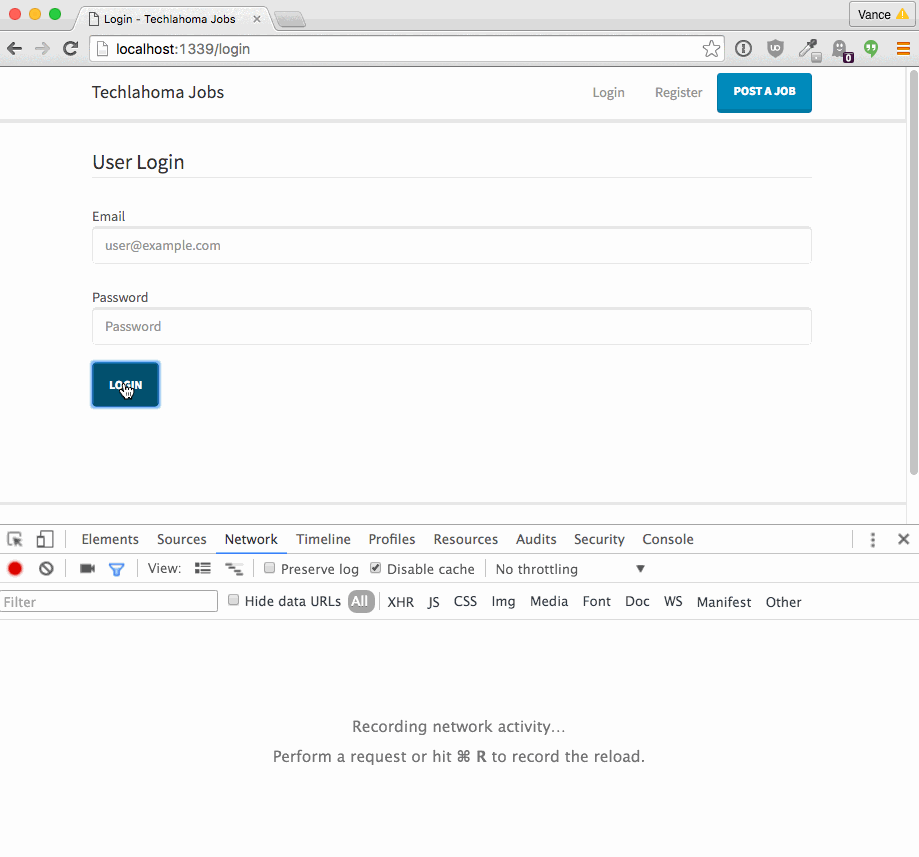919x857 pixels.
Task: Toggle the device toolbar
Action: (44, 539)
